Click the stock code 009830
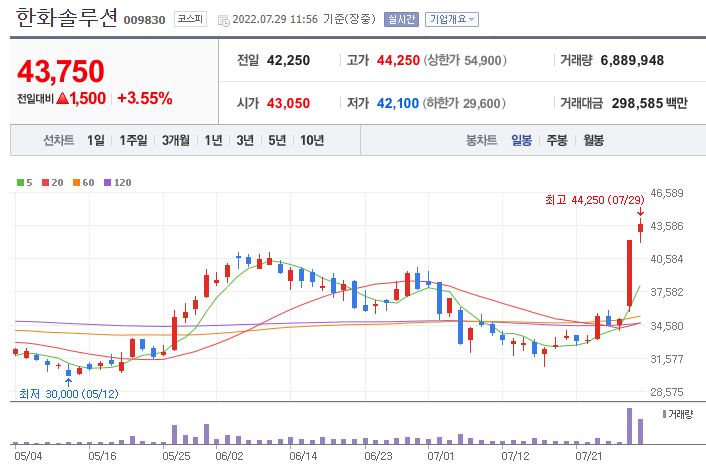 [x=144, y=20]
